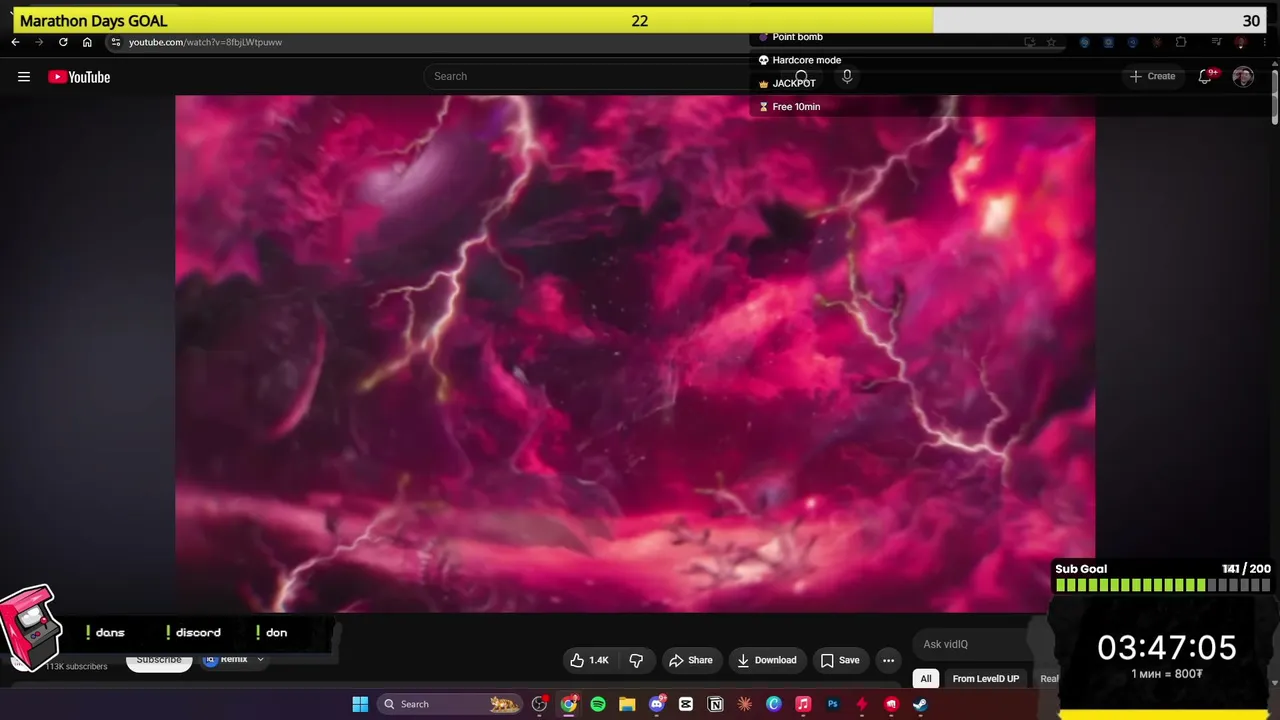Open the YouTube hamburger guide menu
The width and height of the screenshot is (1280, 720).
coord(24,77)
